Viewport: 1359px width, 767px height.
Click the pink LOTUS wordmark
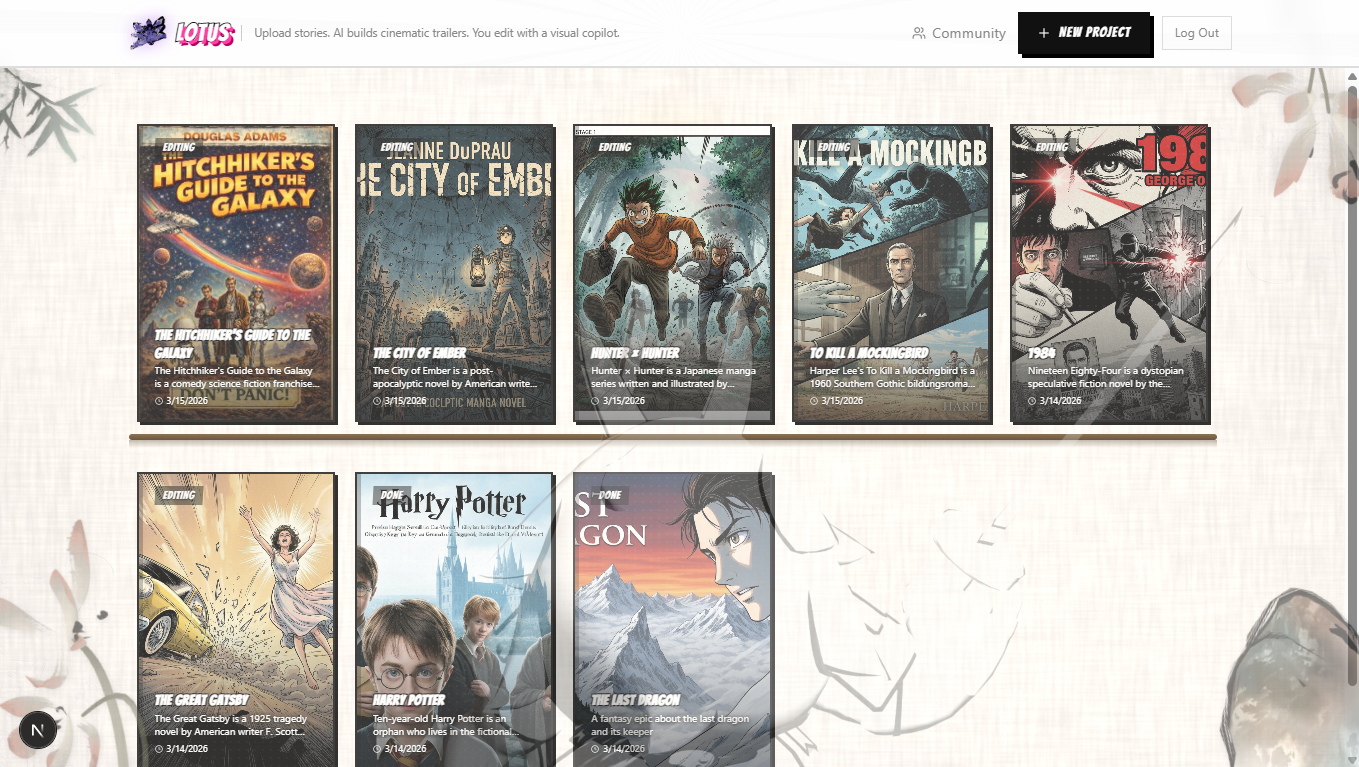point(205,34)
